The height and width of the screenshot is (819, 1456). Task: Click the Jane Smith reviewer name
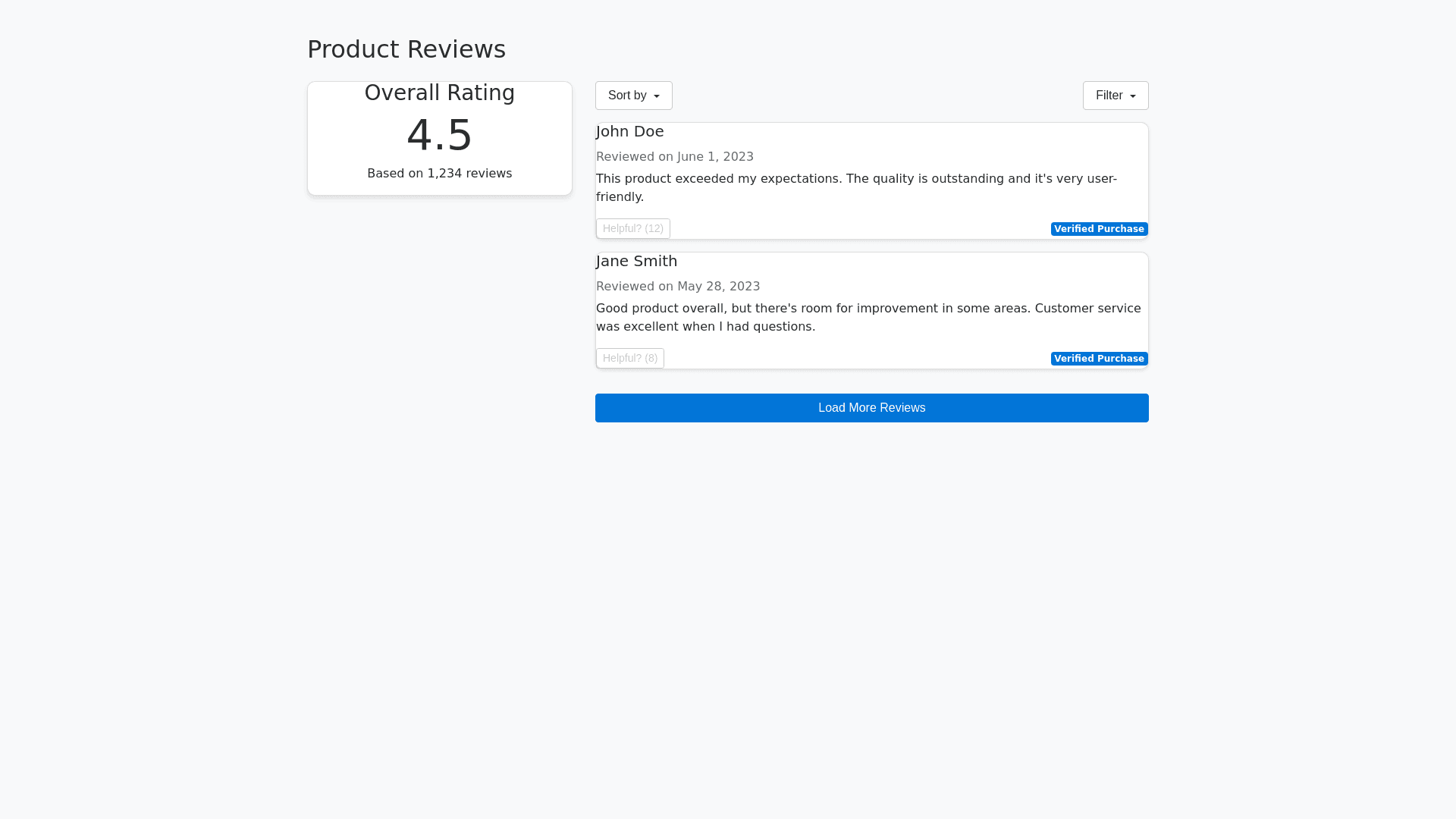(636, 261)
